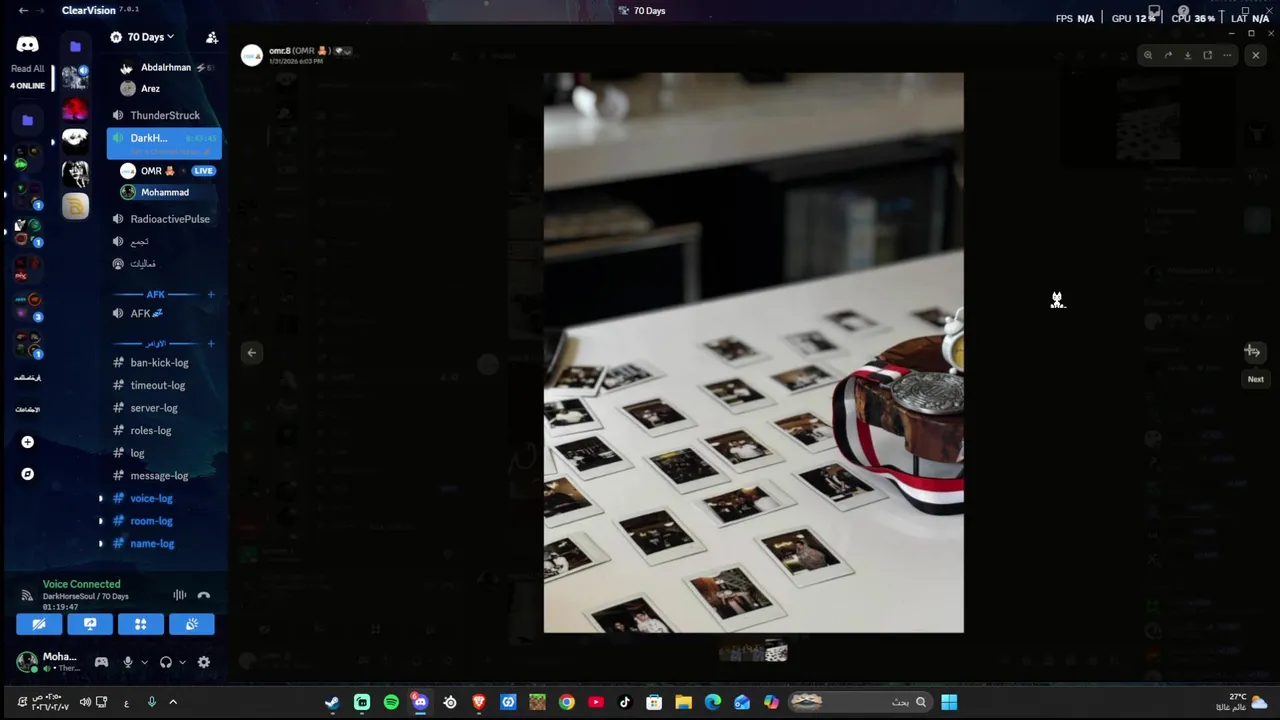The width and height of the screenshot is (1280, 720).
Task: Open game controller icon in user panel
Action: click(101, 662)
